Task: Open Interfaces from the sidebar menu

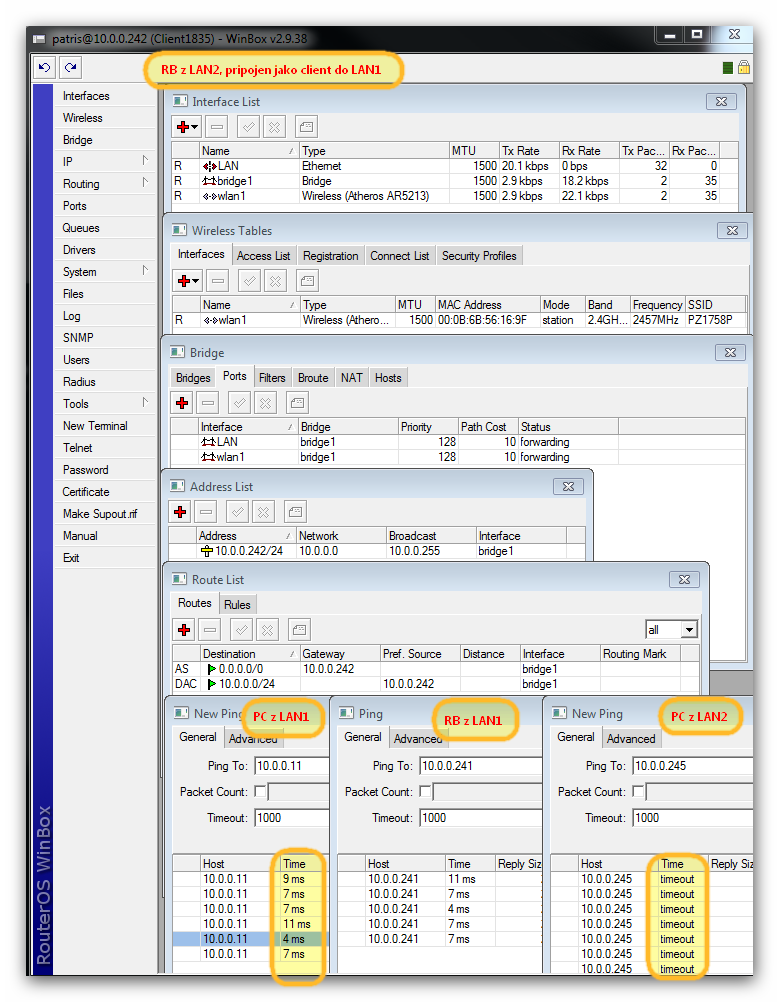Action: [86, 96]
